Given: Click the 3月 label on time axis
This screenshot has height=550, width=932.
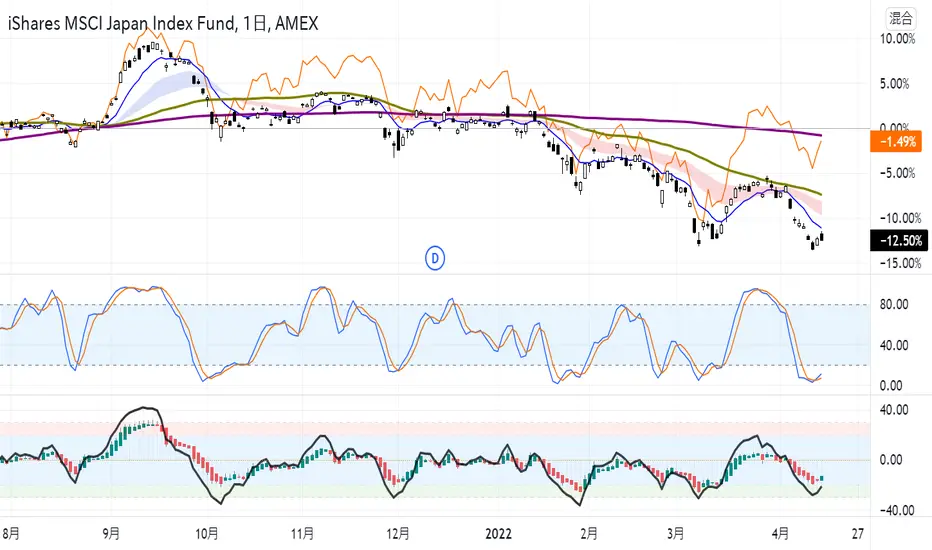Looking at the screenshot, I should (675, 533).
